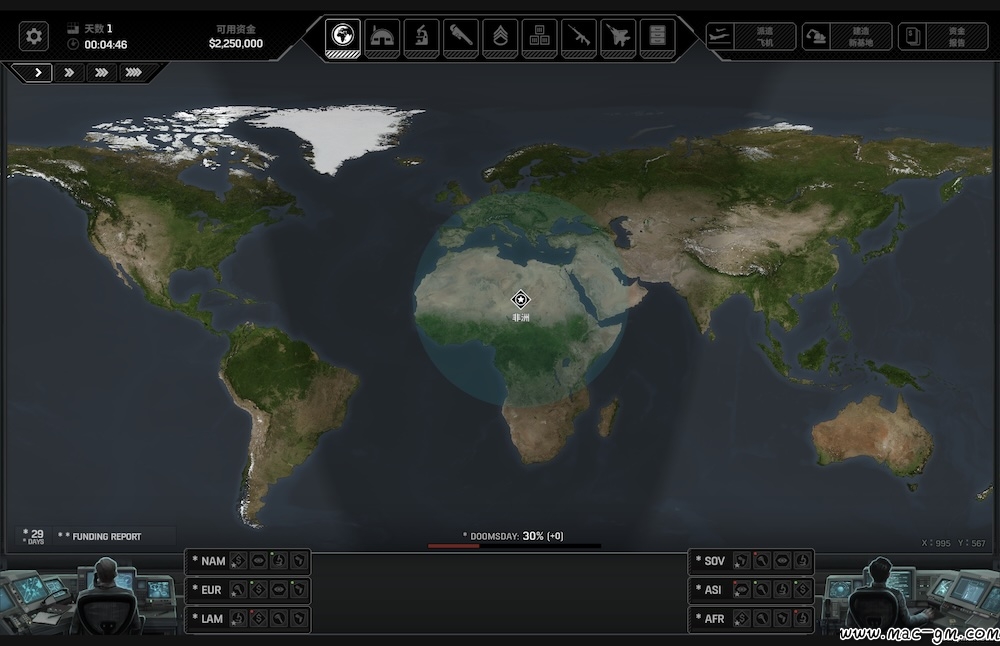Click the 建造新基地 build new base button
Viewport: 1000px width, 646px height.
click(x=847, y=36)
